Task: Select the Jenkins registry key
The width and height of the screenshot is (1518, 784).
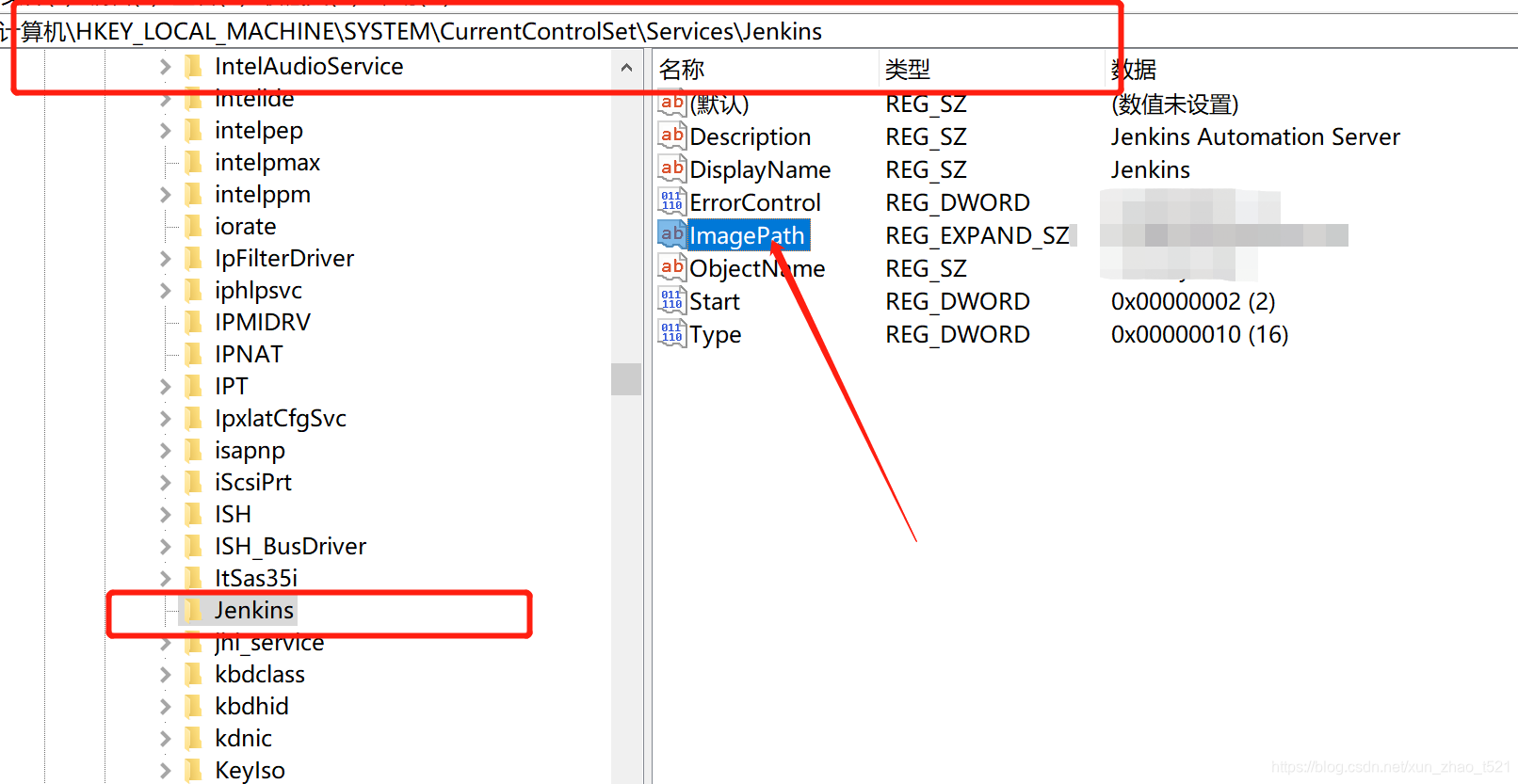Action: point(254,610)
